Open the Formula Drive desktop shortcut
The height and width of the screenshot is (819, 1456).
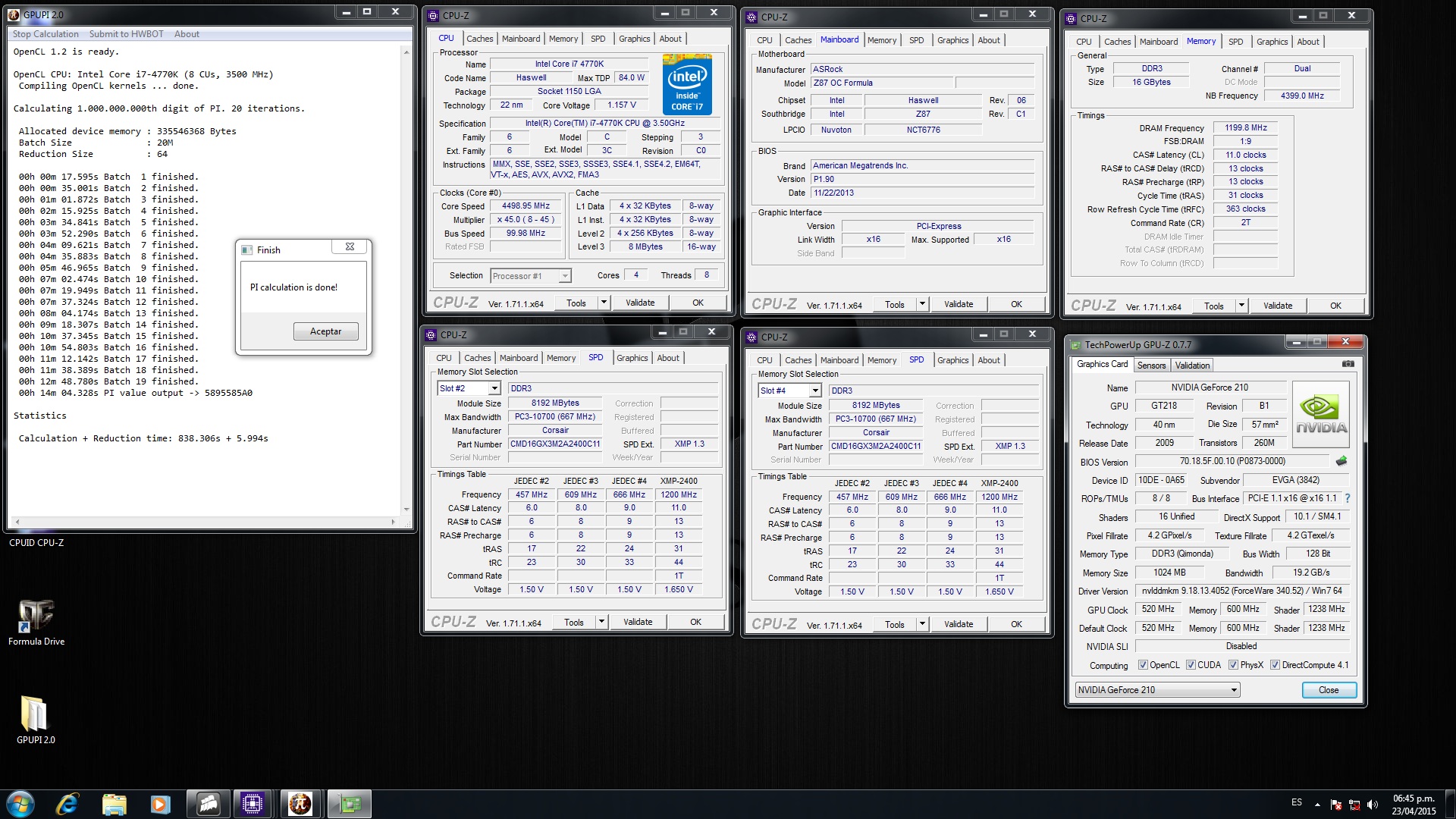[x=36, y=623]
